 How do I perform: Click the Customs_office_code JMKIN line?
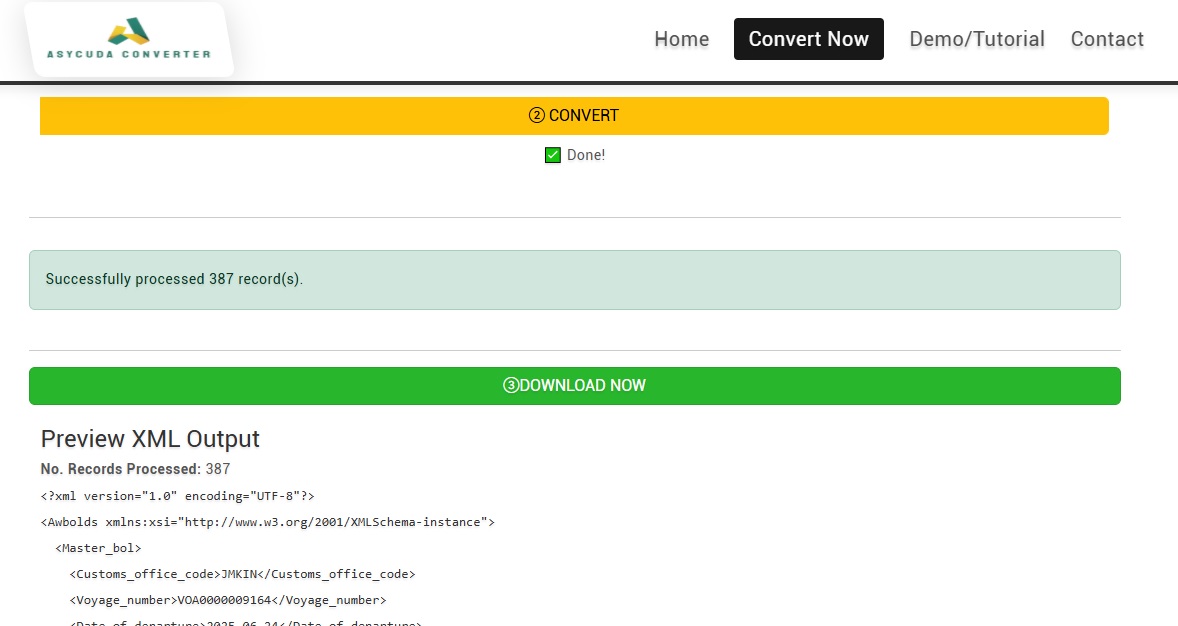(242, 574)
